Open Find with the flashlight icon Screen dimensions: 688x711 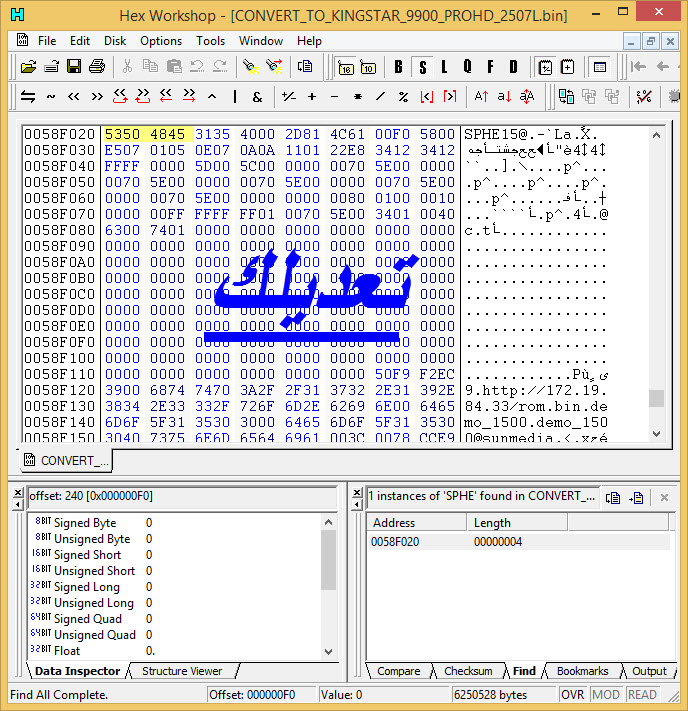[250, 67]
